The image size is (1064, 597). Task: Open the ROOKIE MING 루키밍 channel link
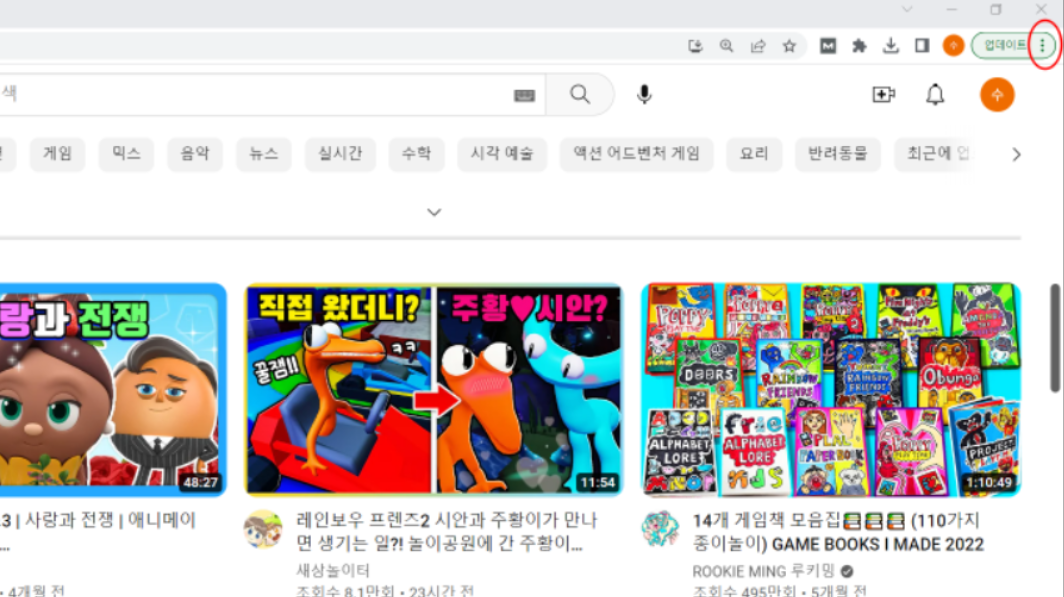pyautogui.click(x=763, y=571)
